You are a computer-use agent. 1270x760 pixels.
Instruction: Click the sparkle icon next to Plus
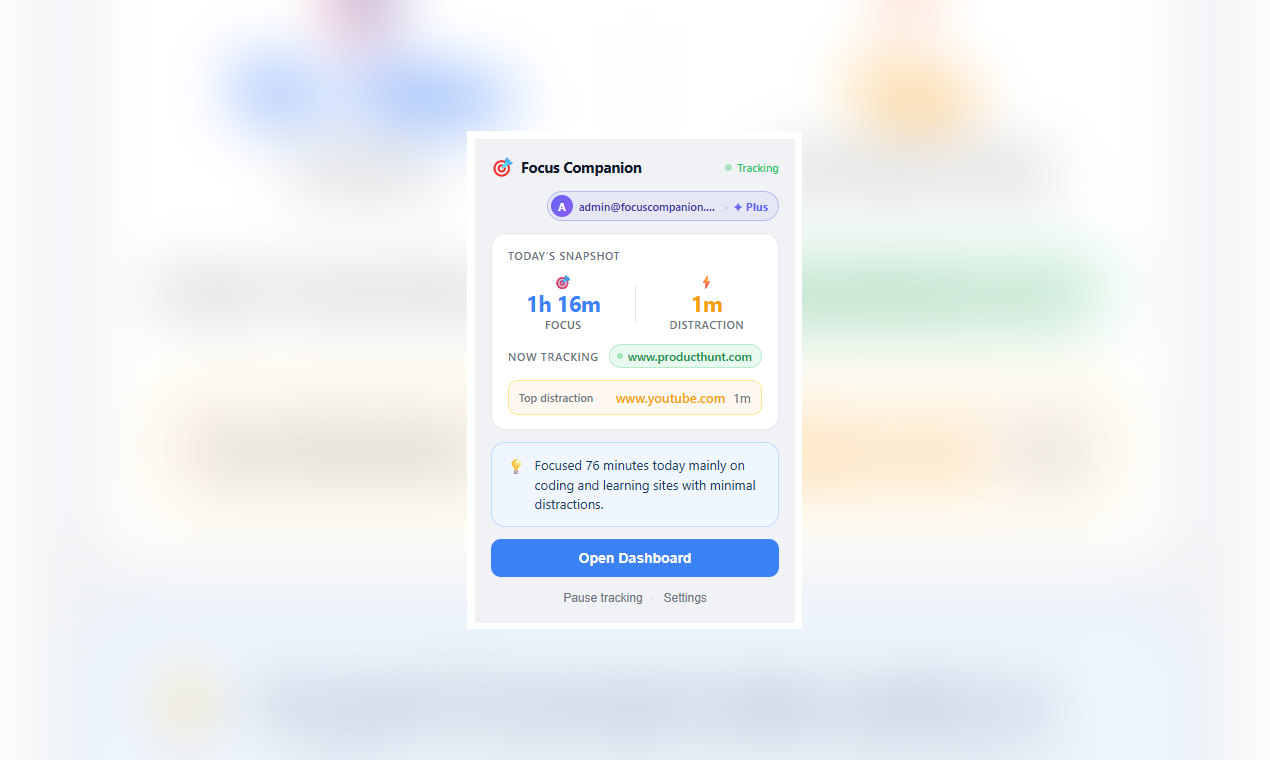click(x=738, y=207)
